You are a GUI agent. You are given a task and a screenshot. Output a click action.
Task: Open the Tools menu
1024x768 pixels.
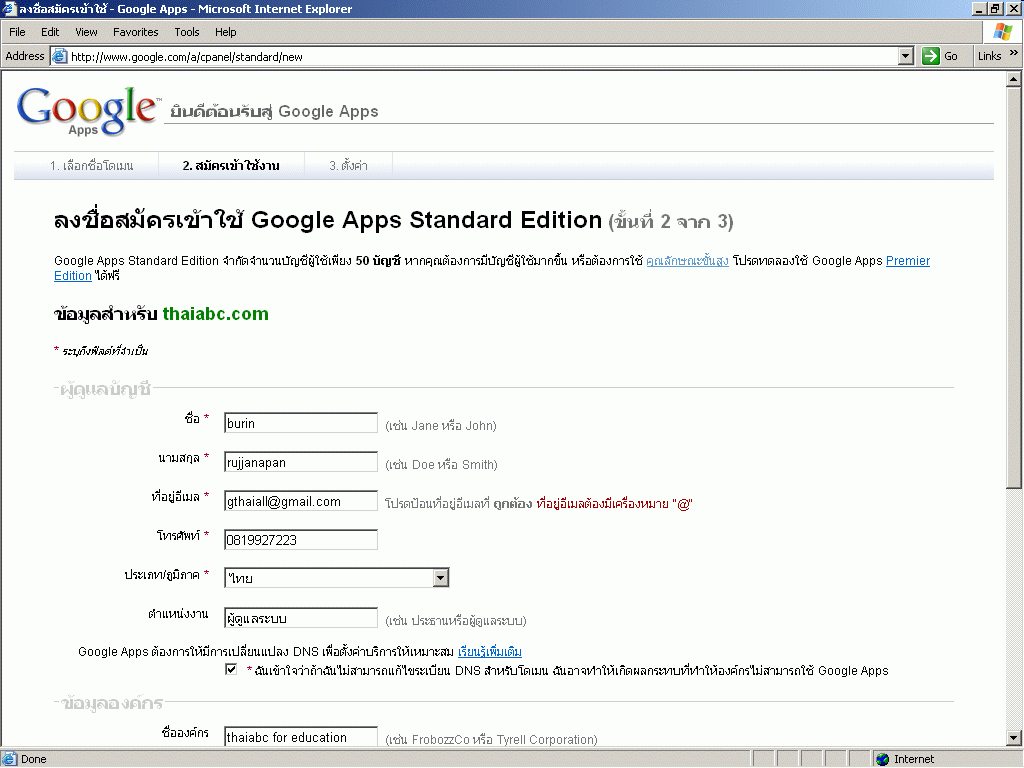pos(187,32)
